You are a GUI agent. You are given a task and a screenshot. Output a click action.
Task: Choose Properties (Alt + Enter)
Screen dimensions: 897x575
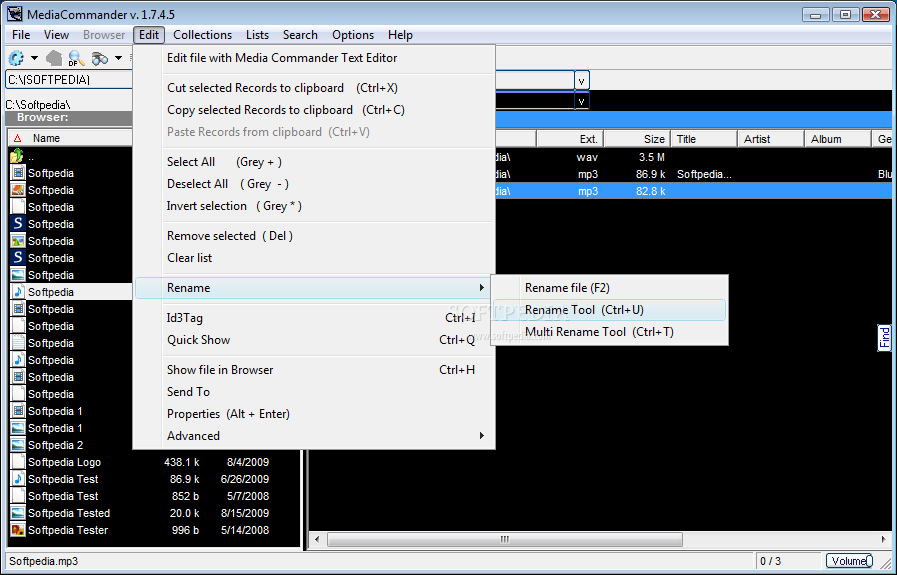[315, 414]
